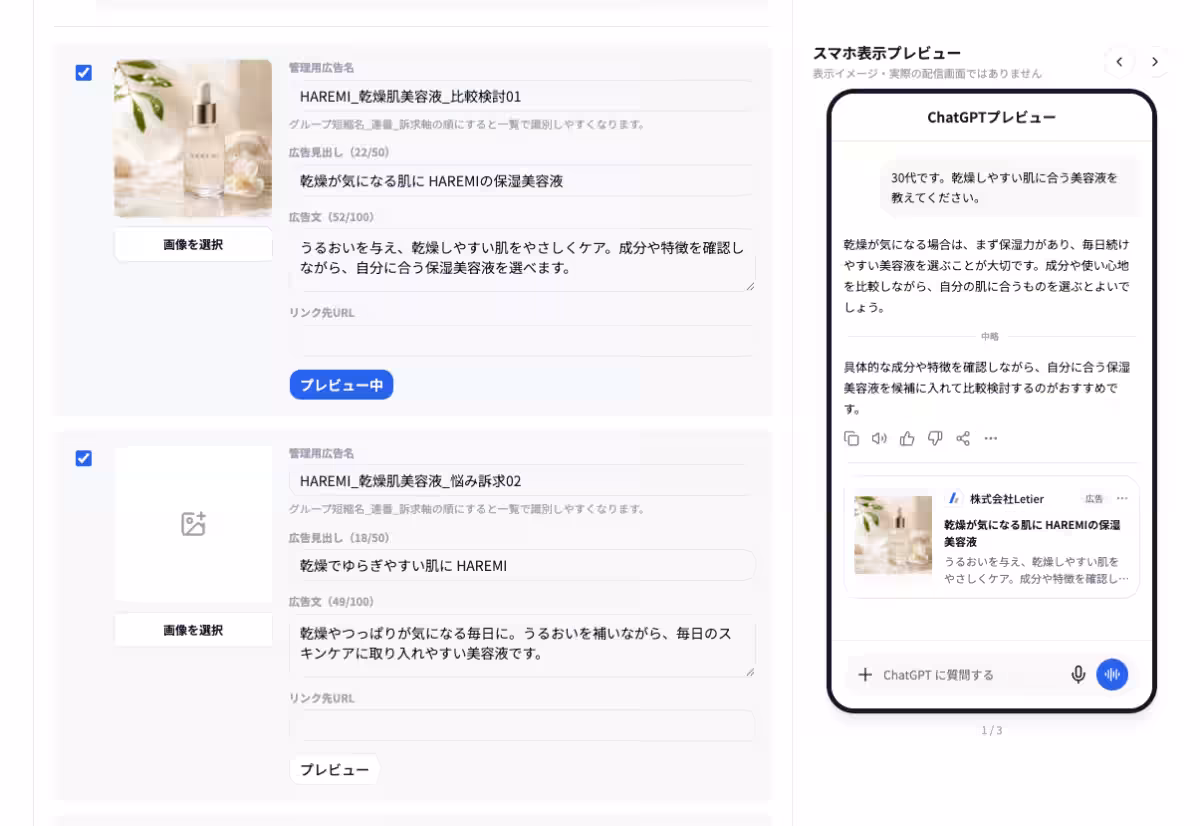
Task: Click the plus icon in the ChatGPT input bar
Action: (865, 675)
